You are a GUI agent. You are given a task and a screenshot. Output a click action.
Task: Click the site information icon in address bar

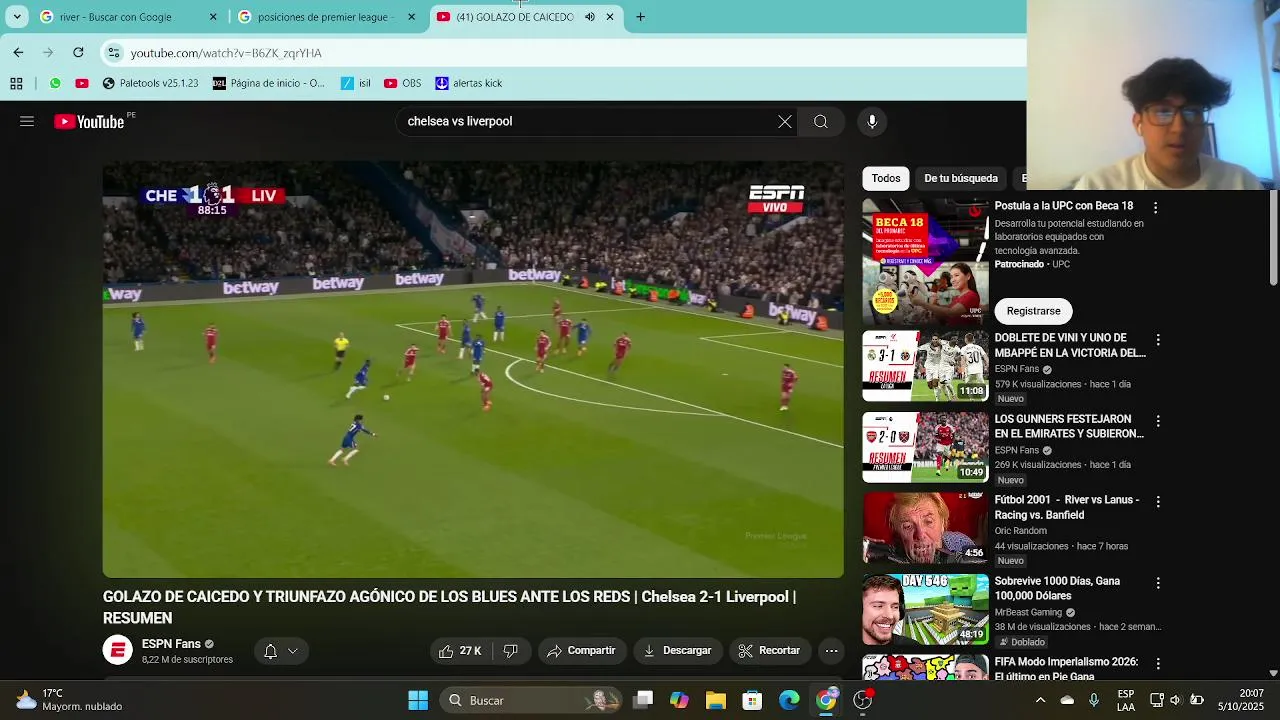pos(114,53)
